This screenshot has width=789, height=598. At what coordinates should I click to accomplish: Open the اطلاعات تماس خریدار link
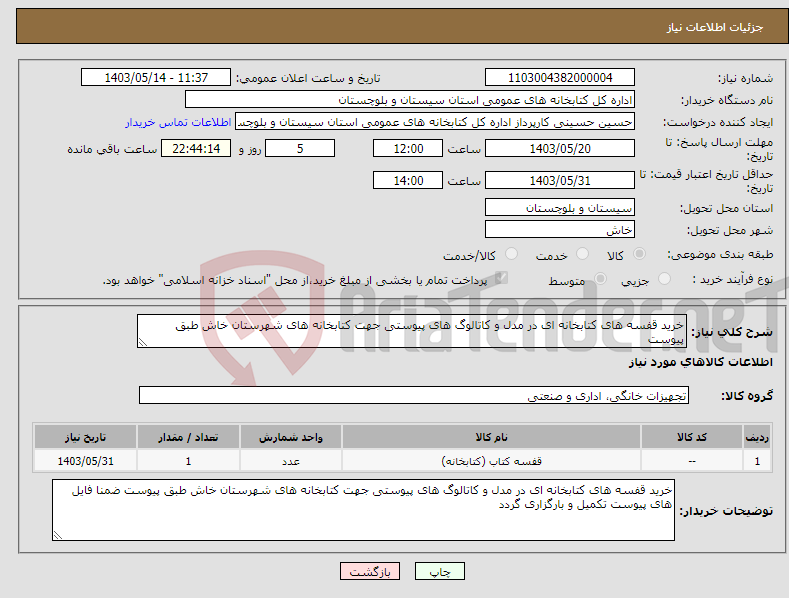[x=178, y=122]
